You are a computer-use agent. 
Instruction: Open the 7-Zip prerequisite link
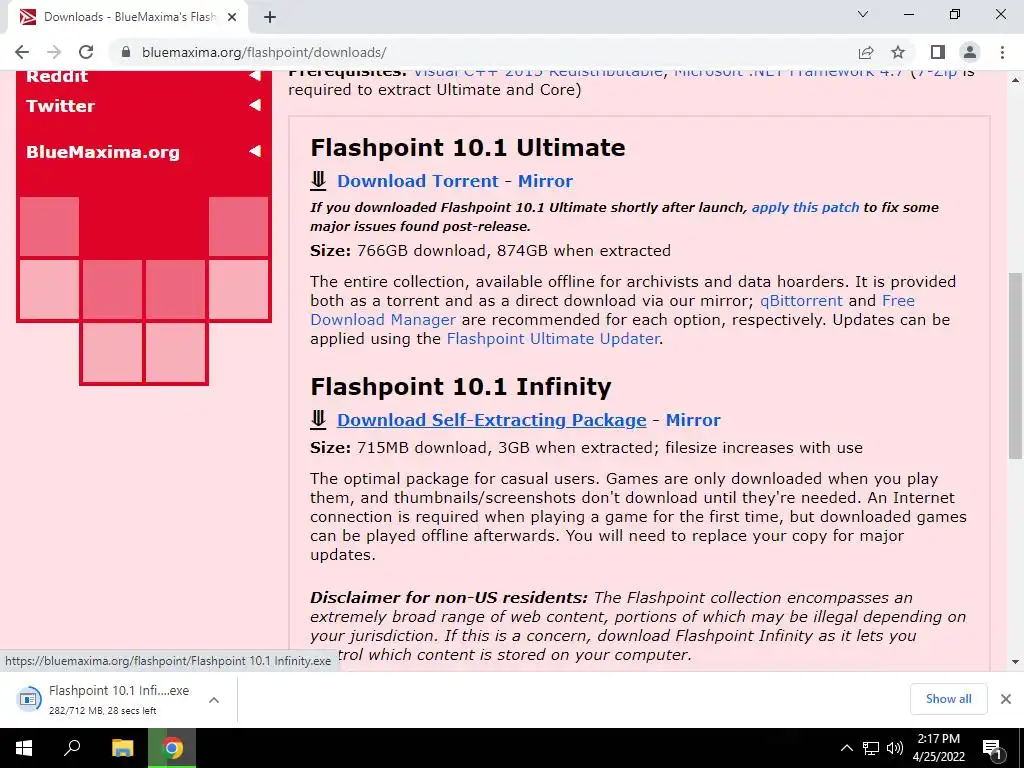click(937, 72)
